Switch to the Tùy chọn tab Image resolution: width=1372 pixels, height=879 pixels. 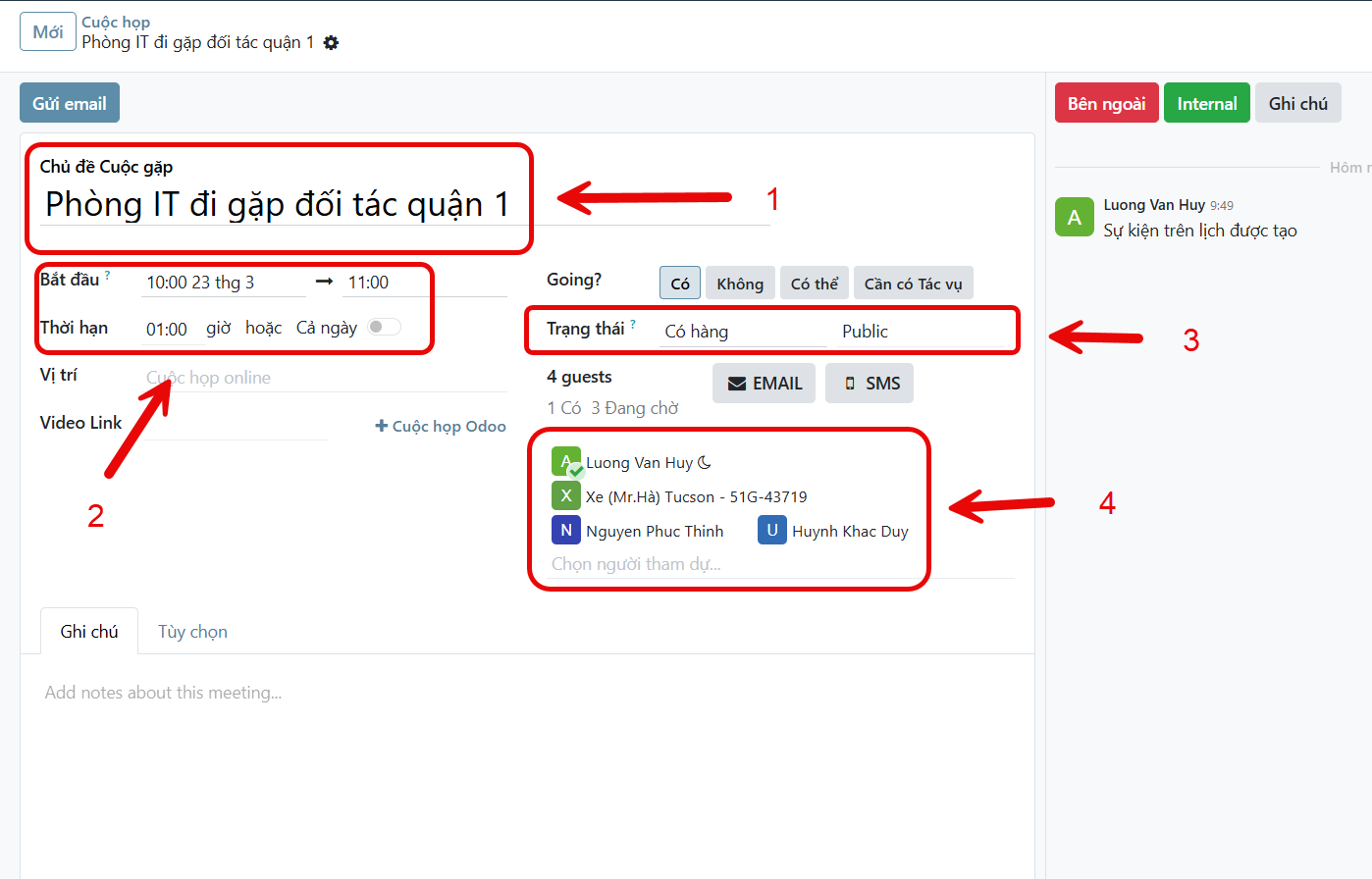pyautogui.click(x=192, y=632)
